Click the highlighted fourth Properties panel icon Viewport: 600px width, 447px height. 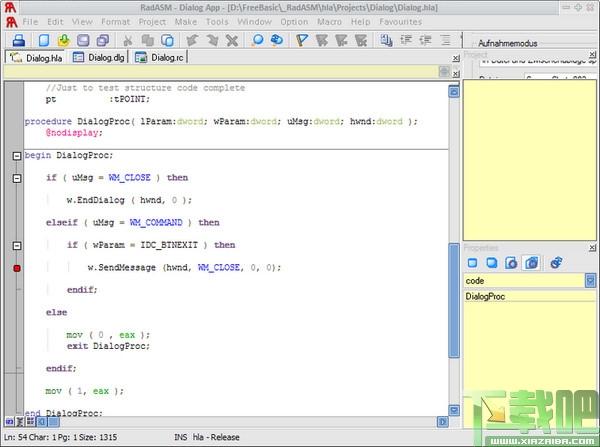(x=532, y=263)
